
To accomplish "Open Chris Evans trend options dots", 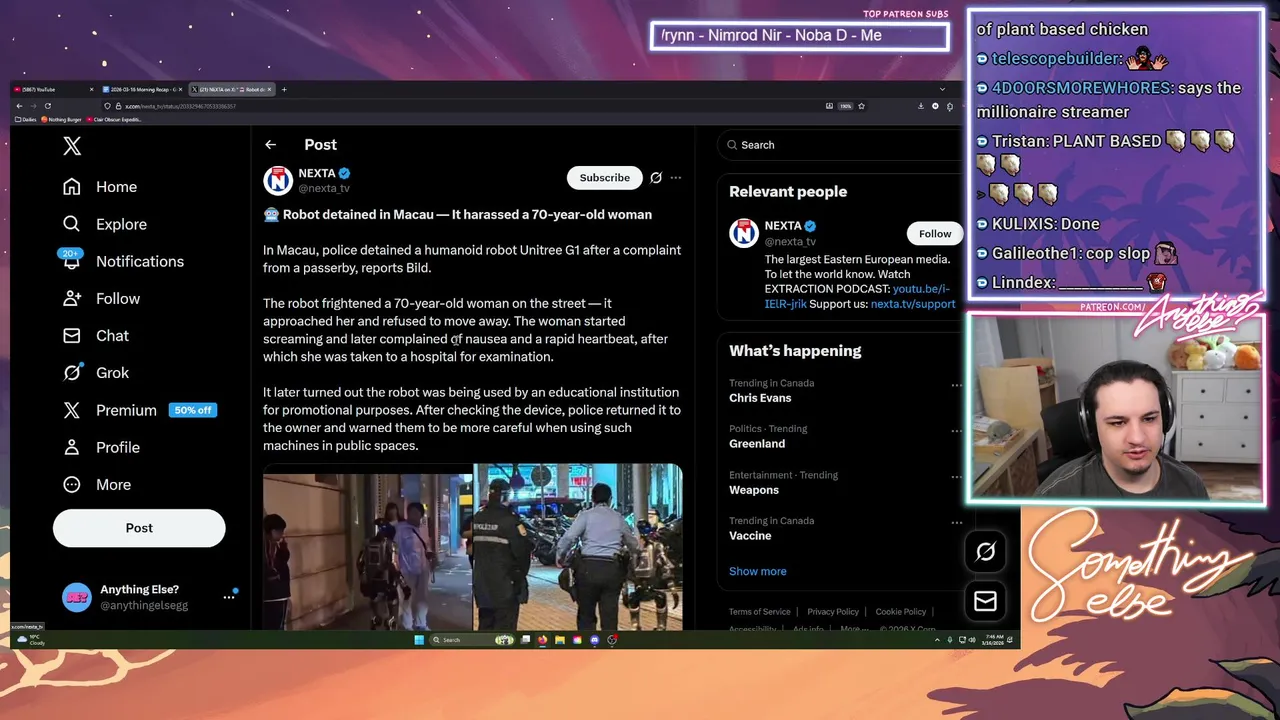I will pos(956,385).
